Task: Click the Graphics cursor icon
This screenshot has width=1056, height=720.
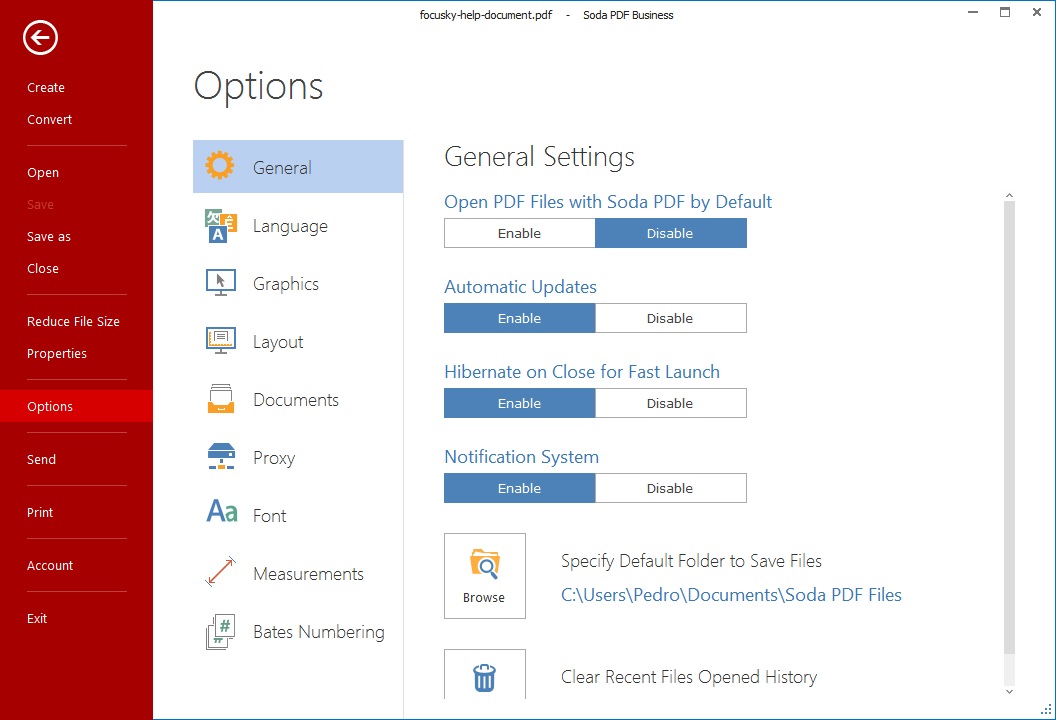Action: coord(220,283)
